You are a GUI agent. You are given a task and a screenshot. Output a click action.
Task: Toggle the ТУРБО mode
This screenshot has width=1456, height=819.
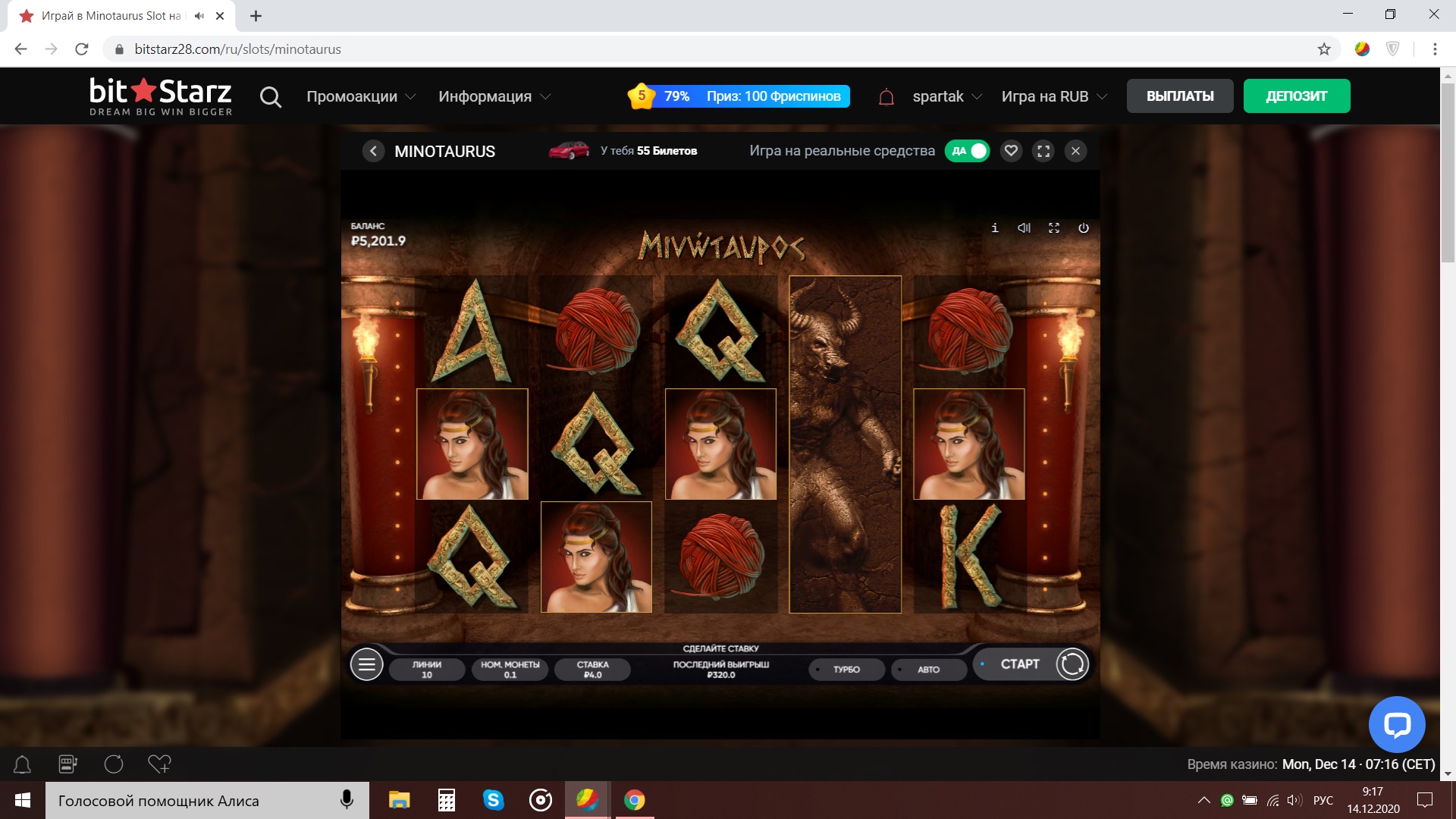(846, 670)
